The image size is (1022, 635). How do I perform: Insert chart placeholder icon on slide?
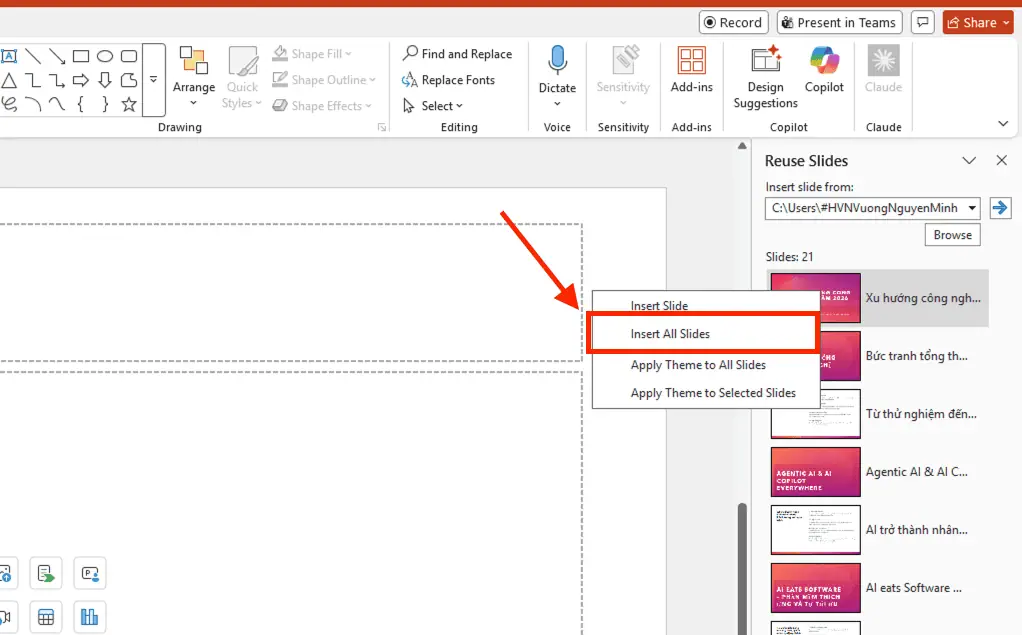(x=89, y=617)
